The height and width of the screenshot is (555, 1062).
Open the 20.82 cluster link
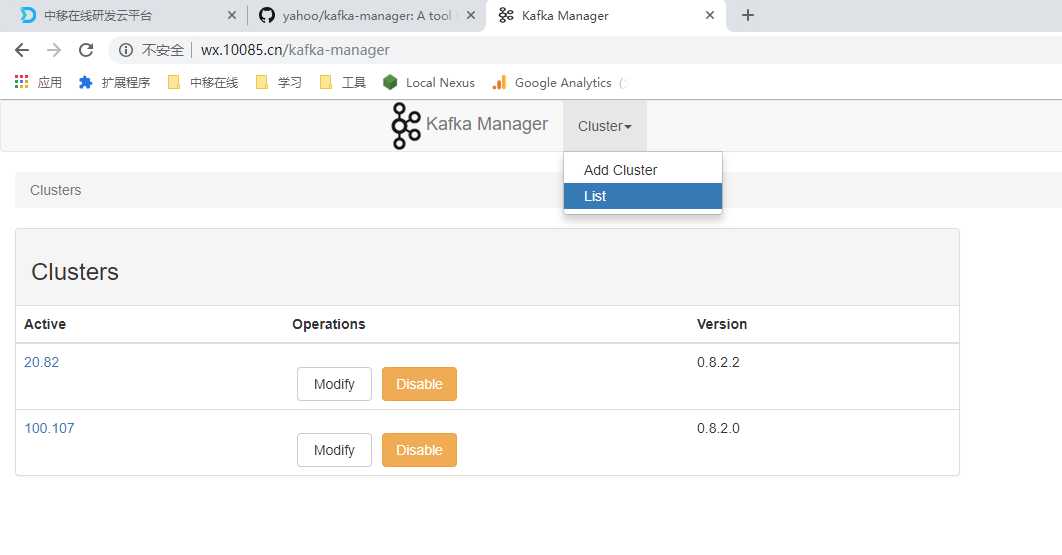41,362
